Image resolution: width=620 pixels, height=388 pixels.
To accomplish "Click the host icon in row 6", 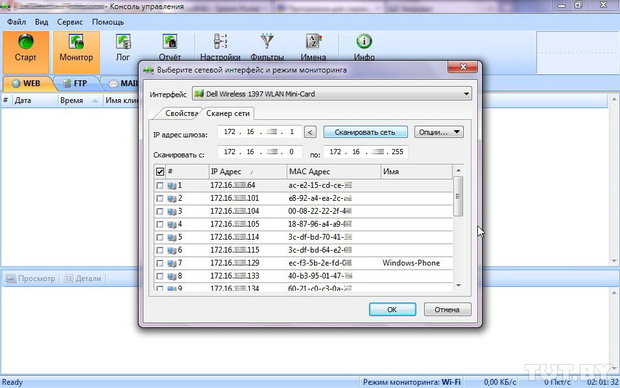I will tap(172, 250).
